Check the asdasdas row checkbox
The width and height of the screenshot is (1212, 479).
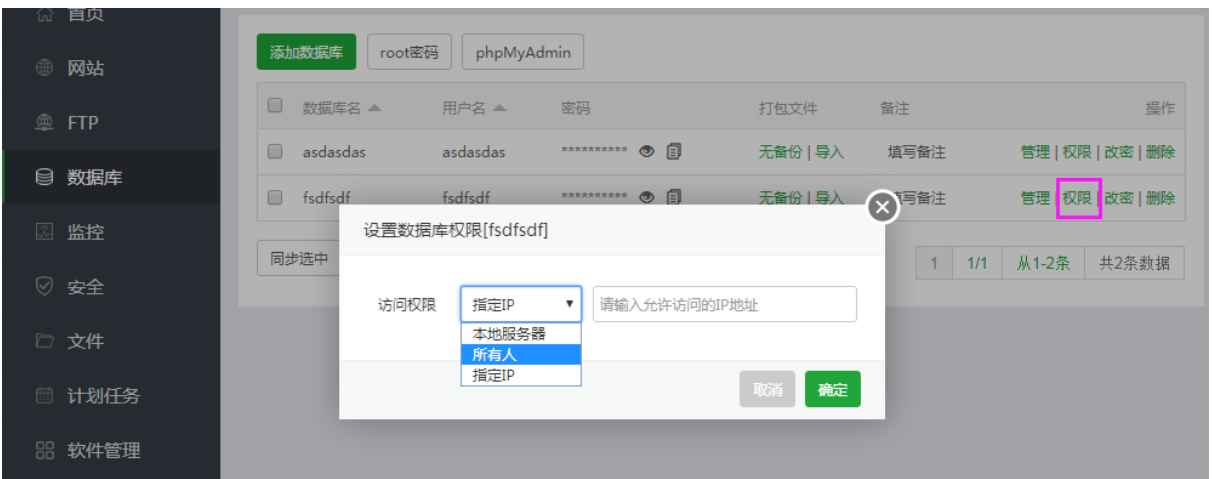[x=275, y=152]
